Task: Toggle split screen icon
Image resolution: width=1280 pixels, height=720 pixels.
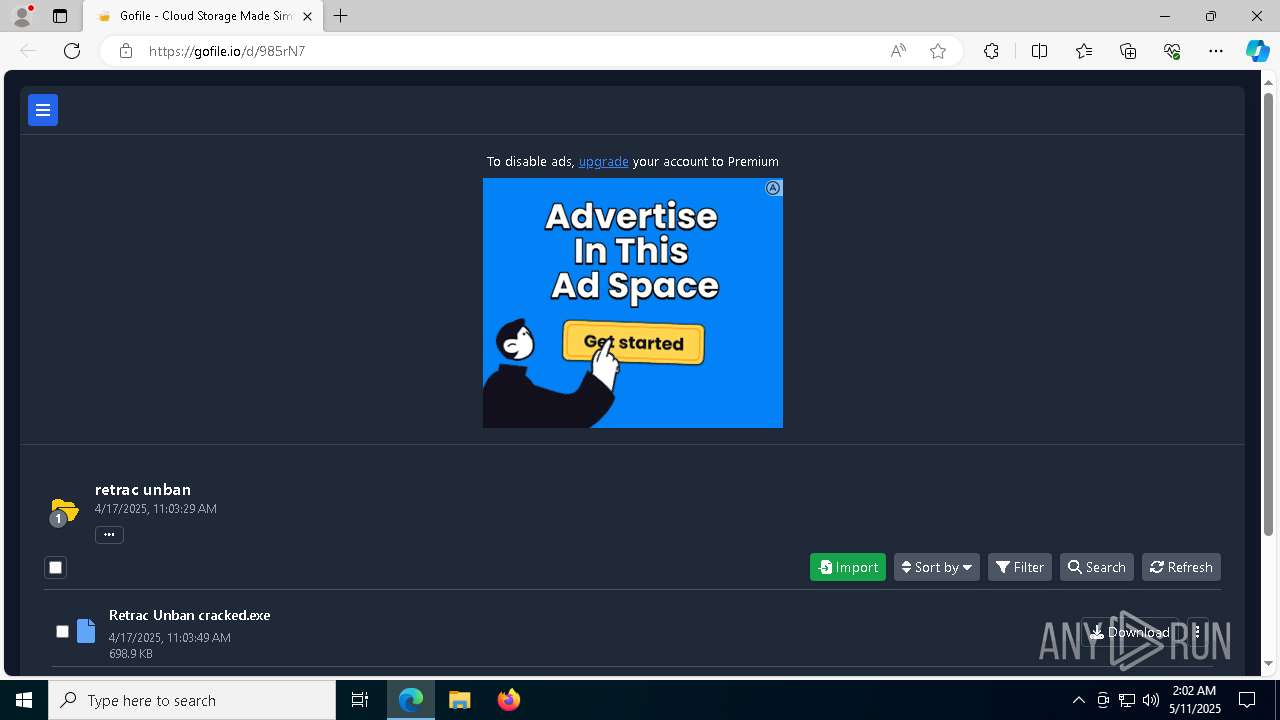Action: (x=1039, y=51)
